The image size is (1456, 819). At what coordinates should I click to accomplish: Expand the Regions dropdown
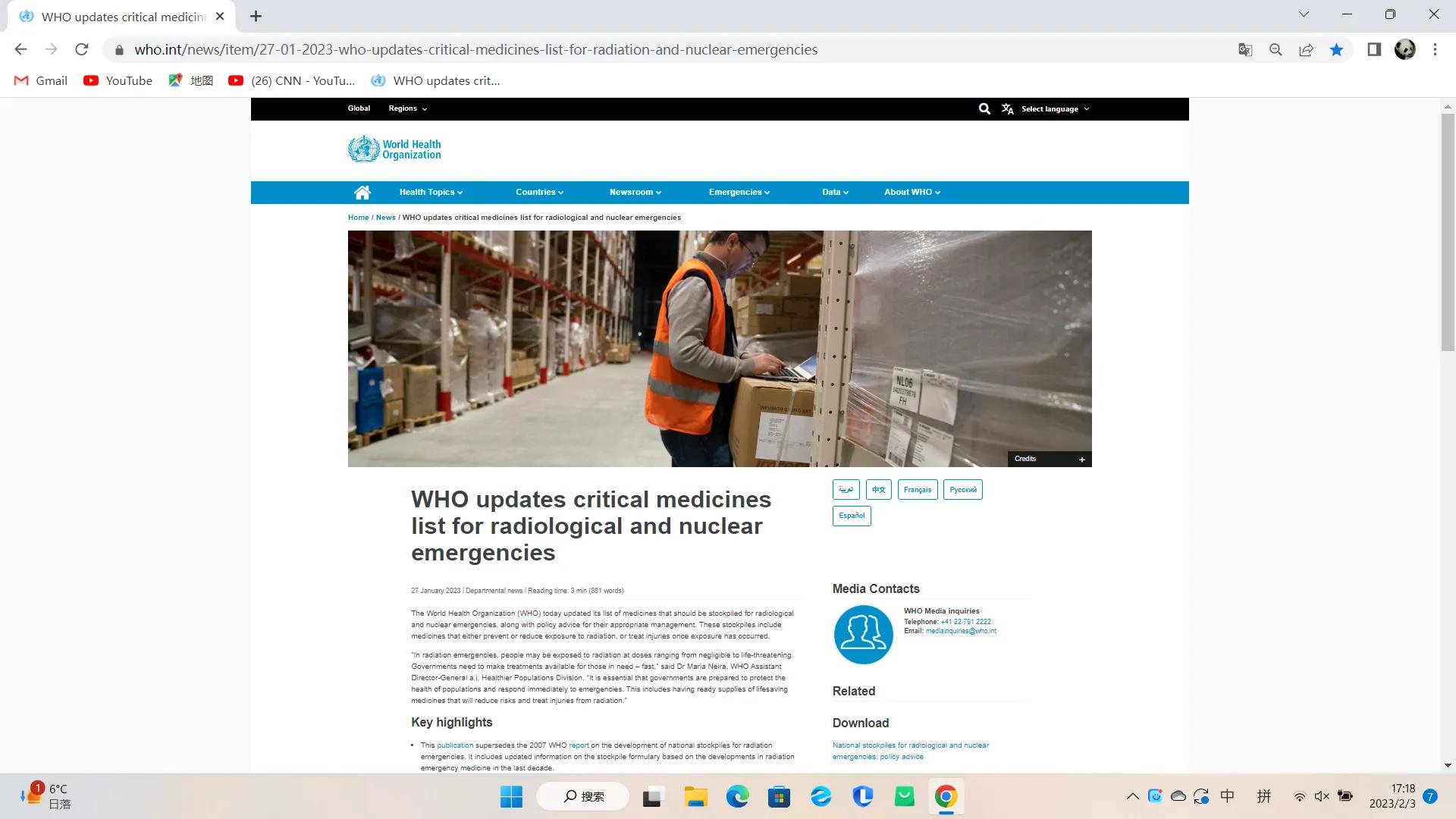(x=407, y=108)
